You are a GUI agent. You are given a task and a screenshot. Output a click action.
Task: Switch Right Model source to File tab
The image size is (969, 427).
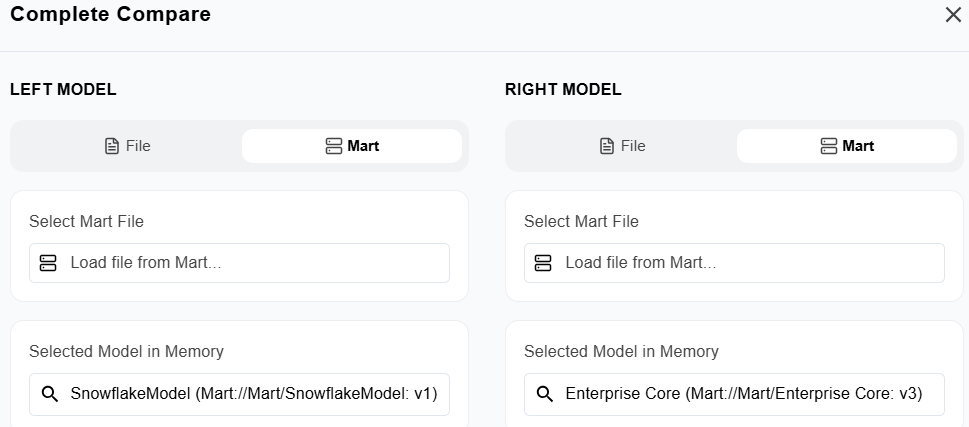click(x=623, y=146)
